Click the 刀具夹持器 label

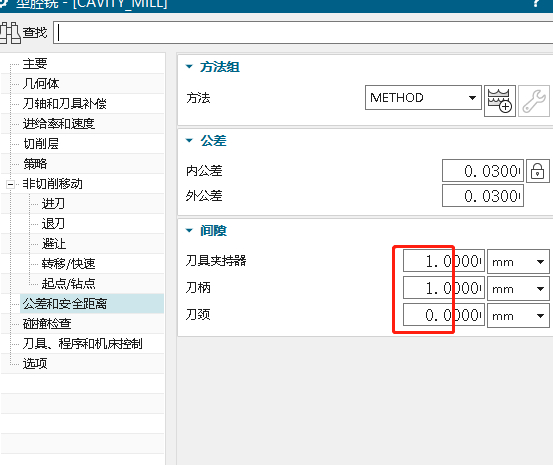pos(216,261)
